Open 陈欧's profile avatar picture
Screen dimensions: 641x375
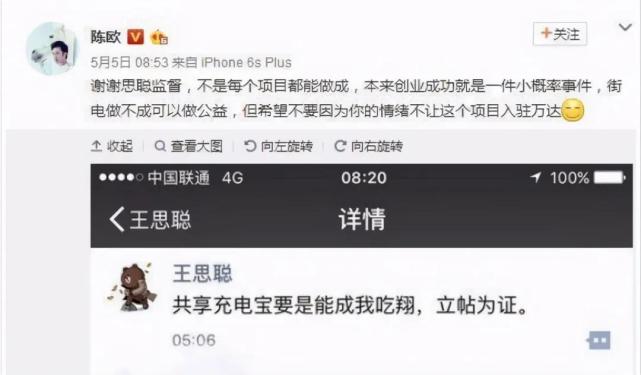[x=53, y=49]
